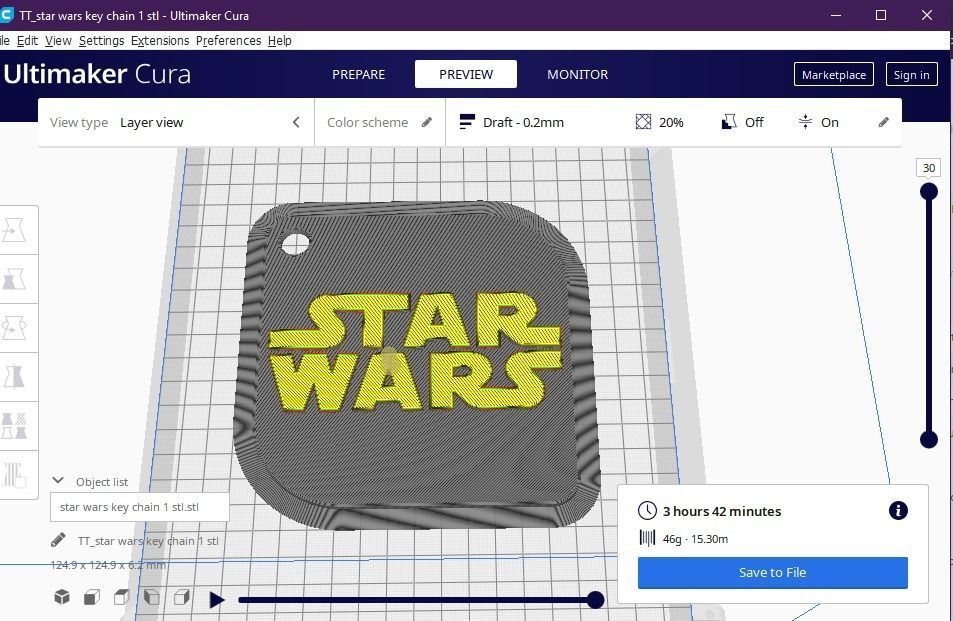Viewport: 953px width, 621px height.
Task: Click the Sign in button
Action: tap(911, 75)
